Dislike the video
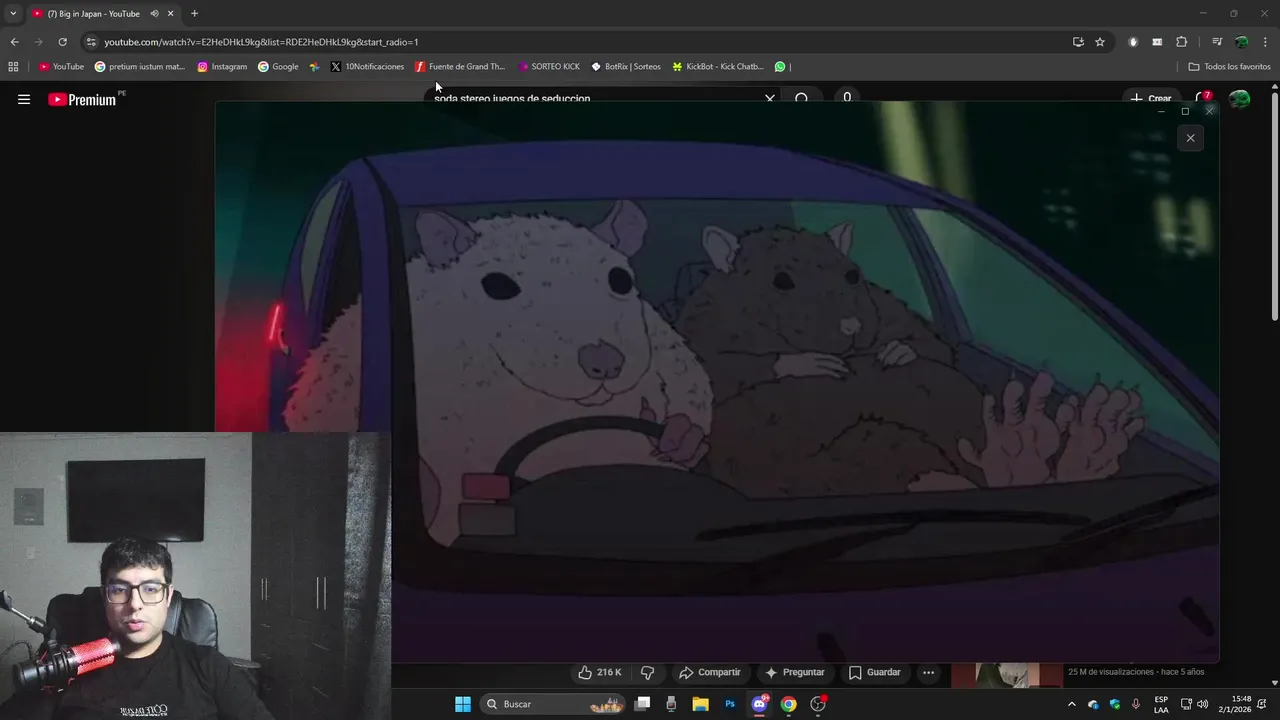The image size is (1280, 720). 647,672
